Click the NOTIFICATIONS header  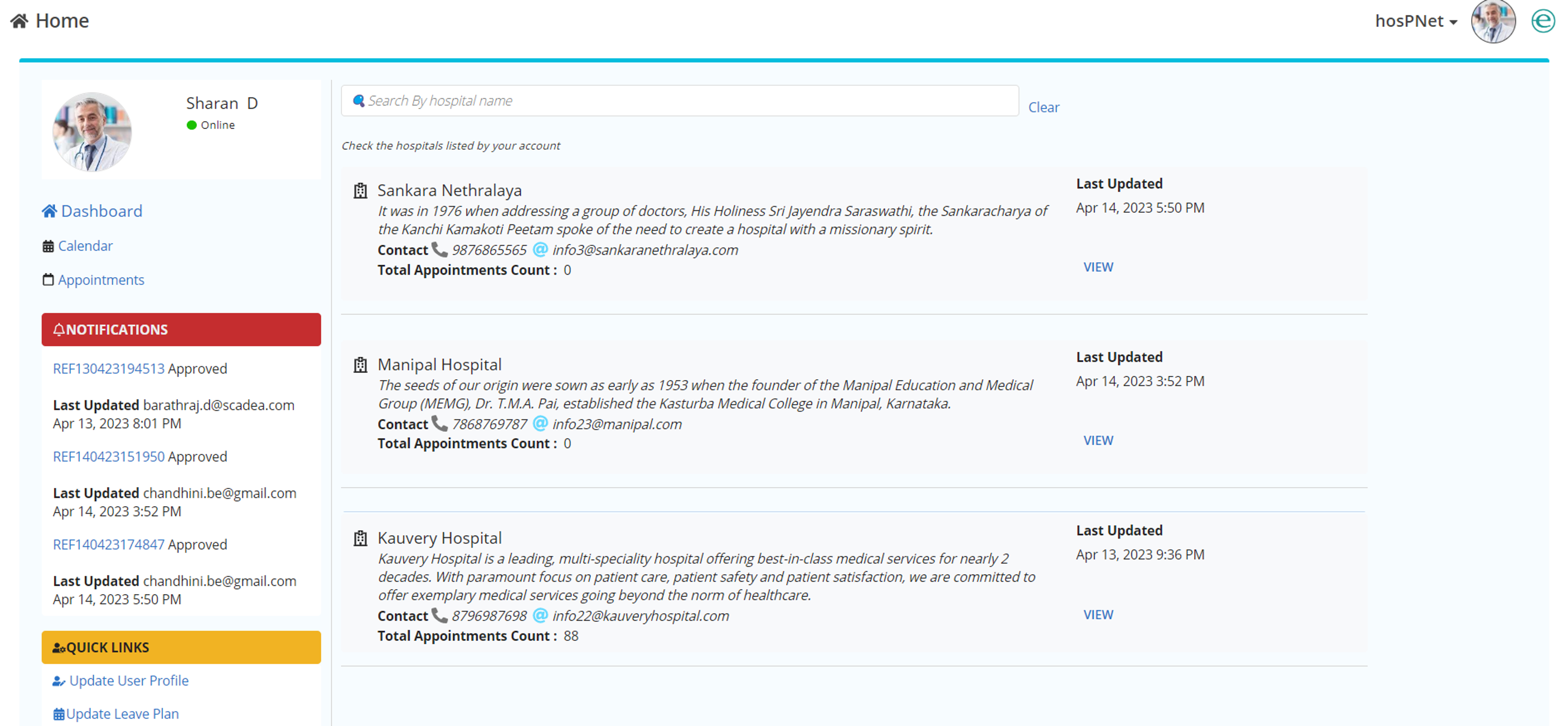181,330
